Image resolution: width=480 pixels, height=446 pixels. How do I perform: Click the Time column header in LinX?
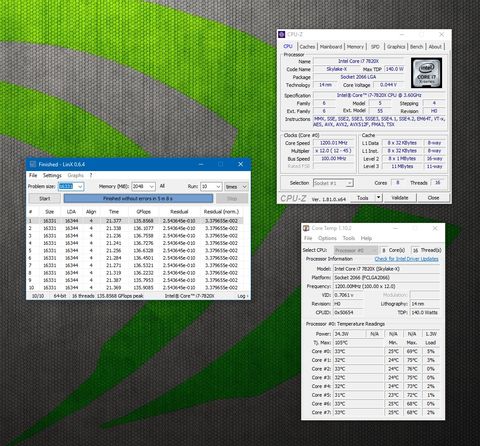[x=114, y=212]
